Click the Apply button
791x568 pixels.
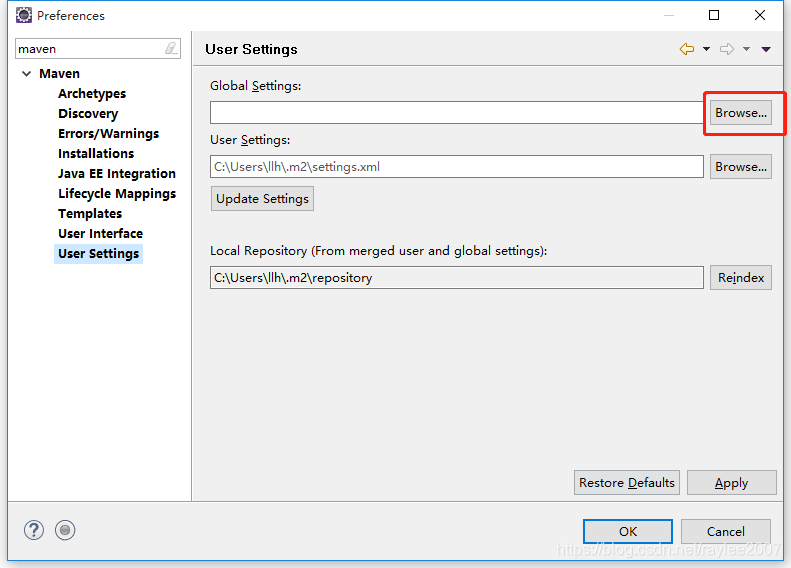tap(731, 483)
